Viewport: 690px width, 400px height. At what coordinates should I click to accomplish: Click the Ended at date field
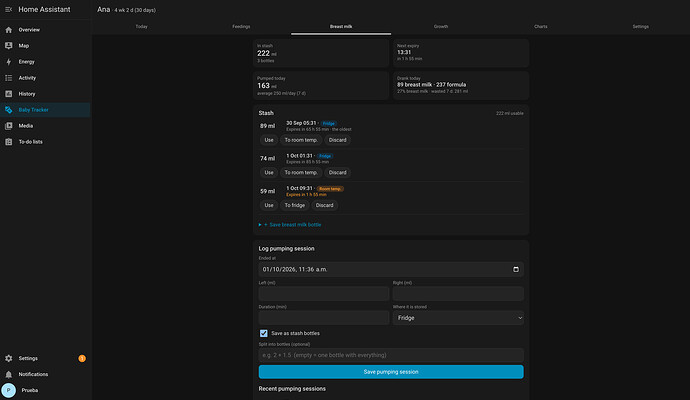391,269
